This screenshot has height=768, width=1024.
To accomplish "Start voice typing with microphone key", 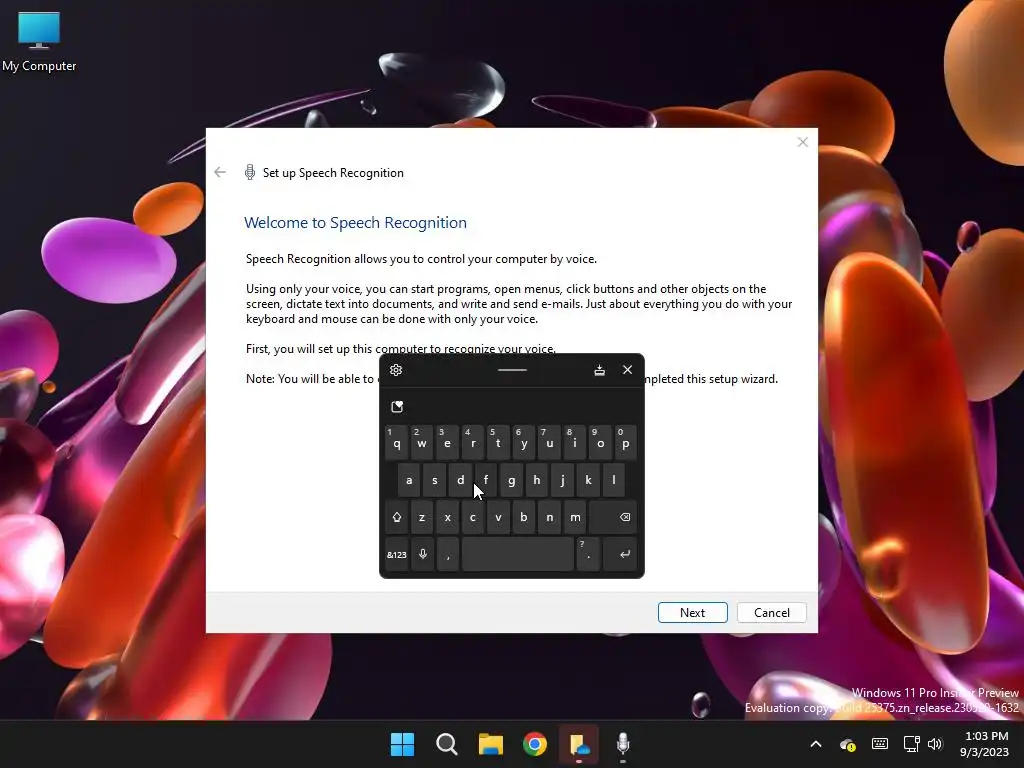I will coord(423,554).
